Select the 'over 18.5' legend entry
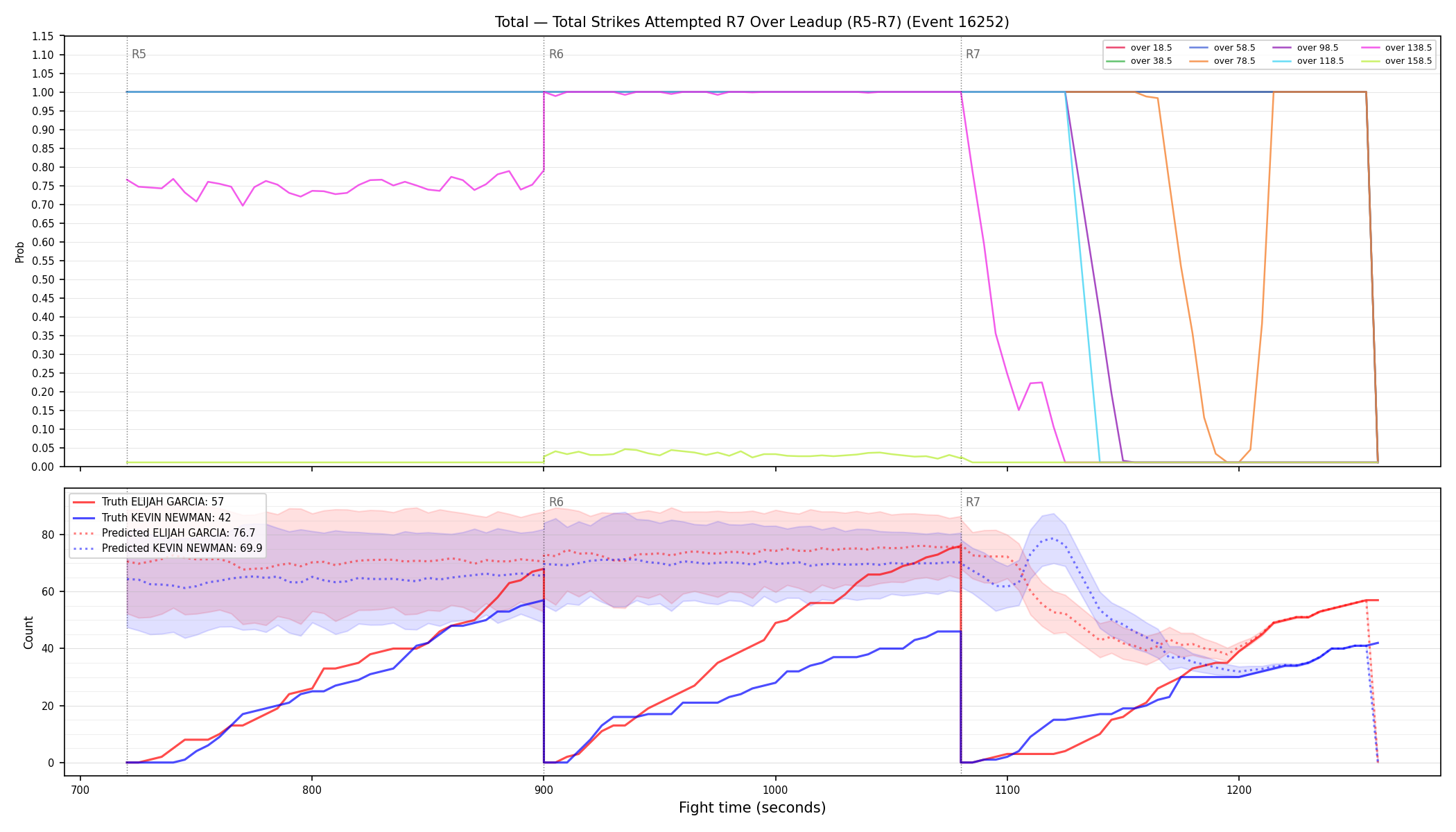Screen dimensions: 1456x832 click(x=1139, y=48)
